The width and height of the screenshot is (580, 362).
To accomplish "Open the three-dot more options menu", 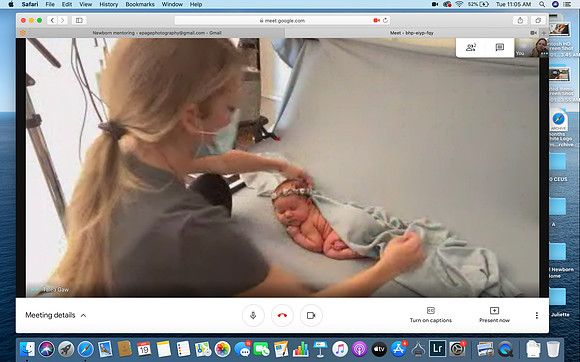I will pos(537,315).
